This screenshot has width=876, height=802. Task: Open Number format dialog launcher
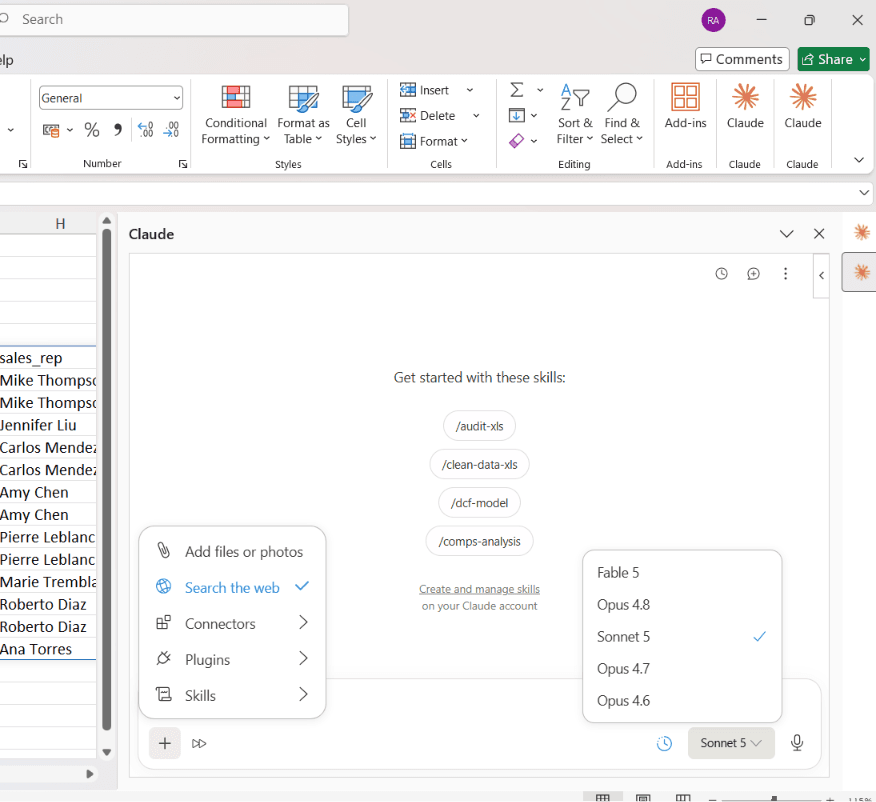coord(183,164)
